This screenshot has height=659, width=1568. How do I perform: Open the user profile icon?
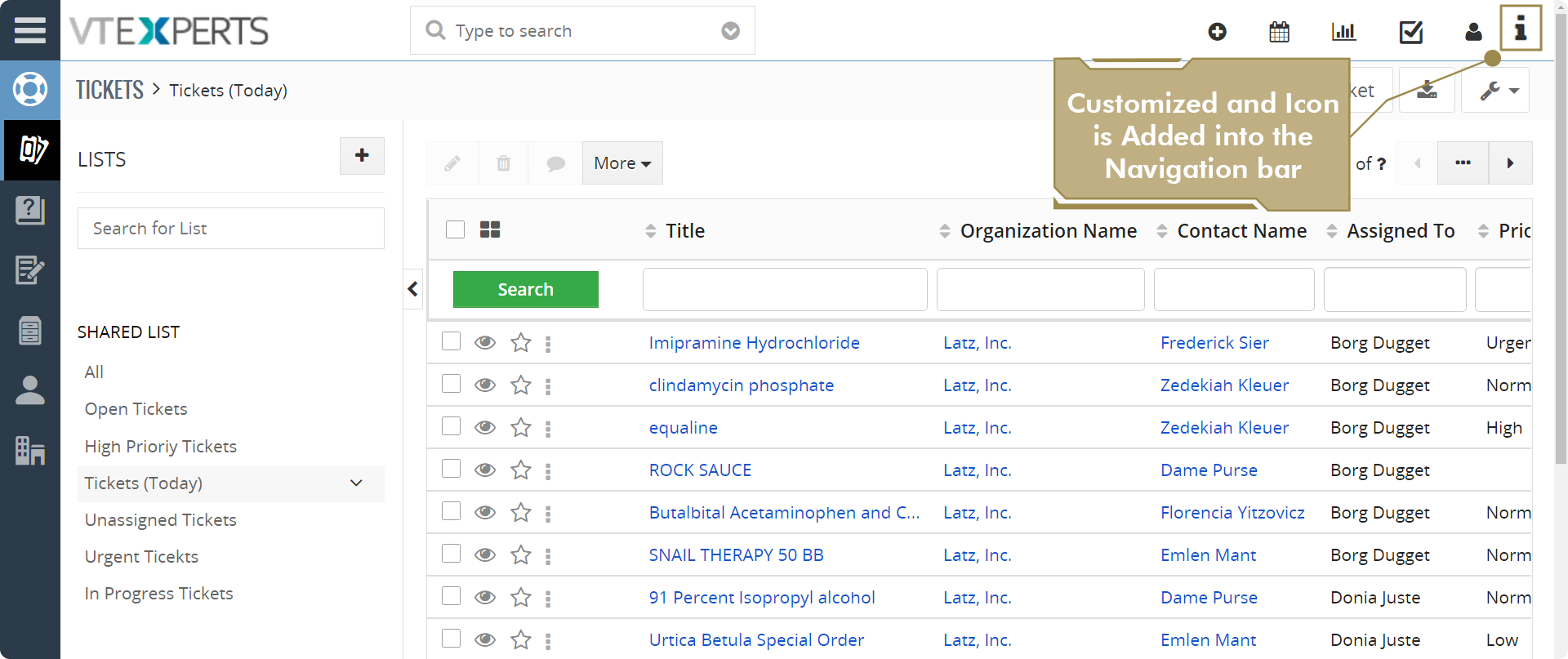pyautogui.click(x=1473, y=32)
